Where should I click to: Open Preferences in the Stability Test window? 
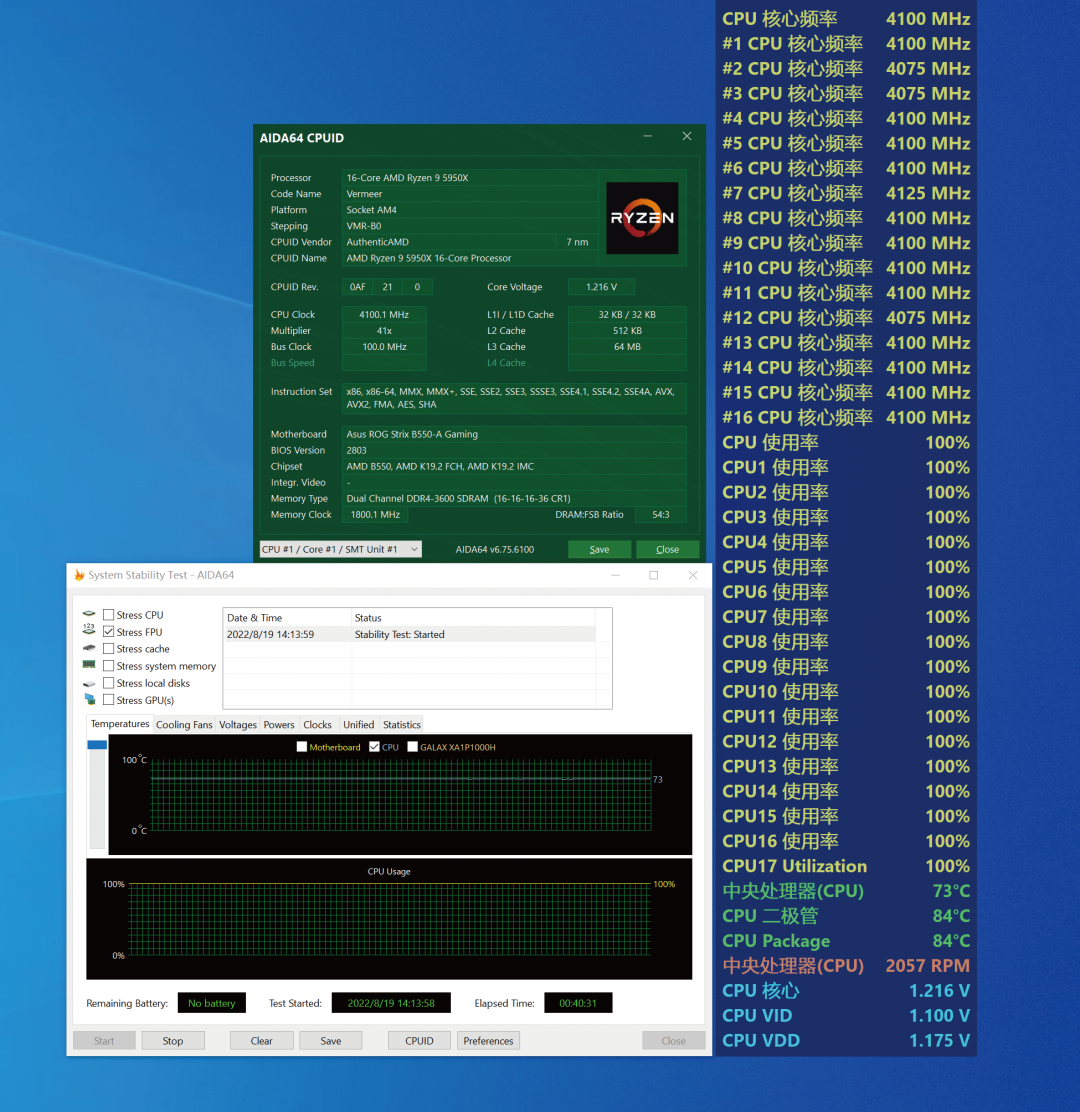click(x=489, y=1041)
